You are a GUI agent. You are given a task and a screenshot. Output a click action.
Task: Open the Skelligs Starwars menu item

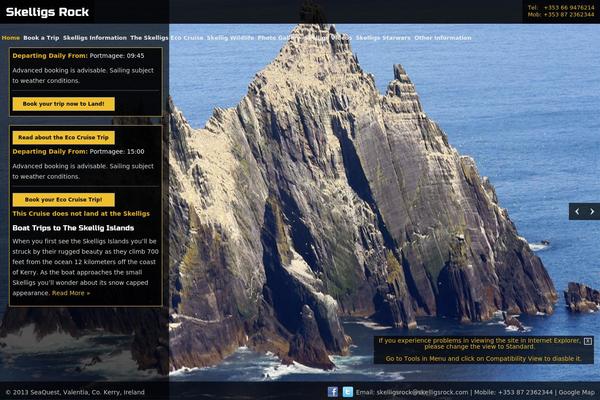[383, 38]
